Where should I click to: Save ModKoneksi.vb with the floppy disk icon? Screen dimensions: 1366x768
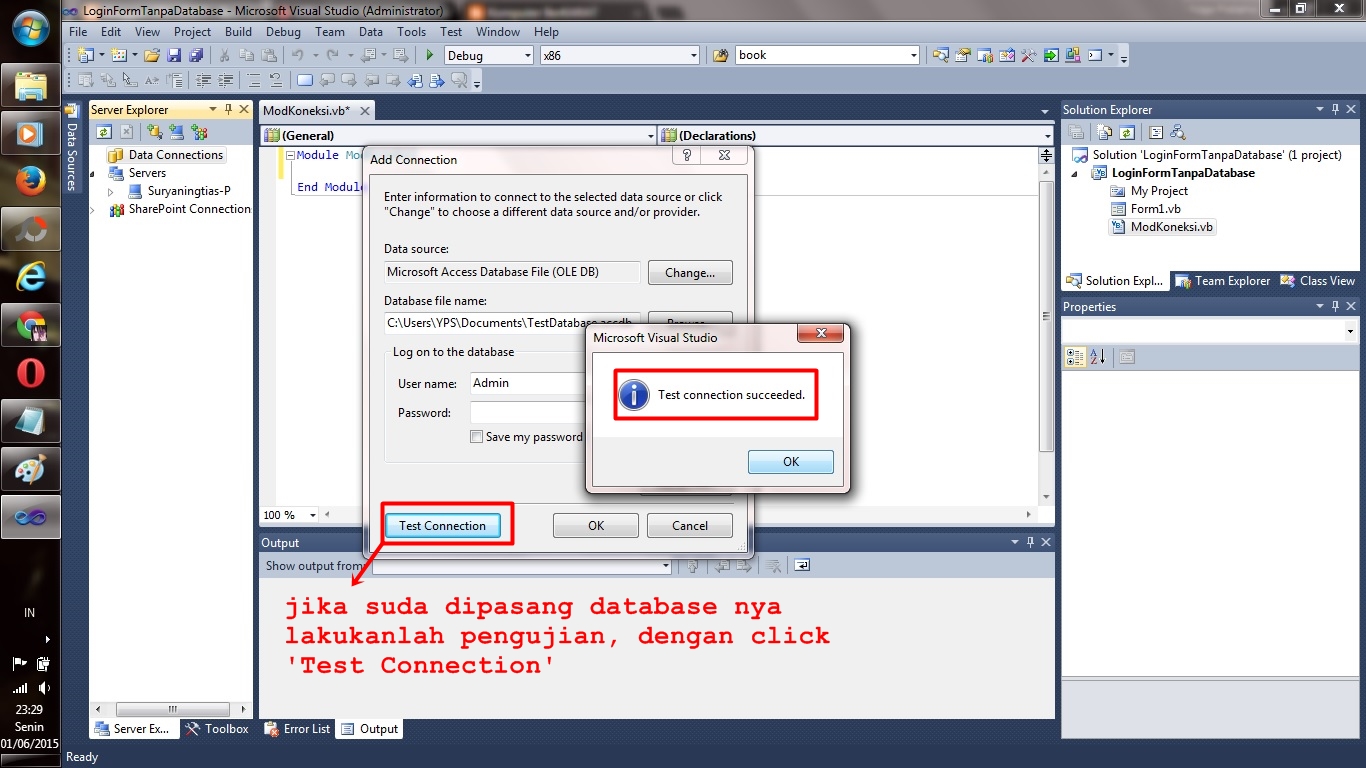pos(174,56)
